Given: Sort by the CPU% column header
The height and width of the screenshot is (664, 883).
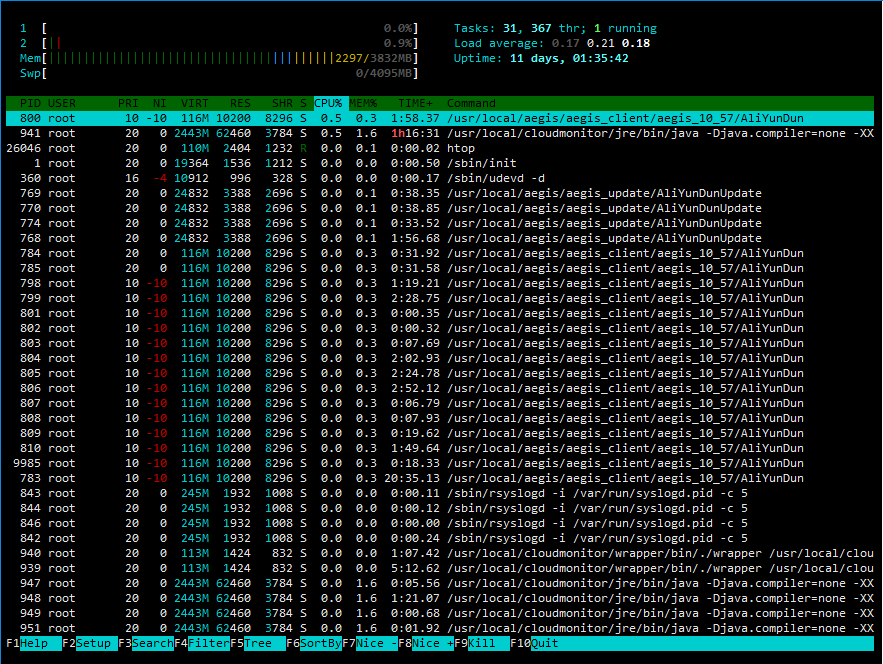Looking at the screenshot, I should coord(328,103).
